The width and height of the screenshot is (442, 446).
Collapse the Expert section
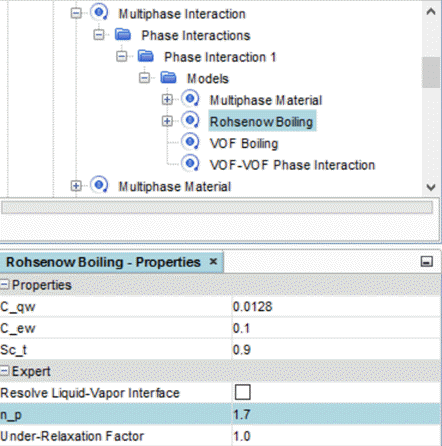[4, 371]
